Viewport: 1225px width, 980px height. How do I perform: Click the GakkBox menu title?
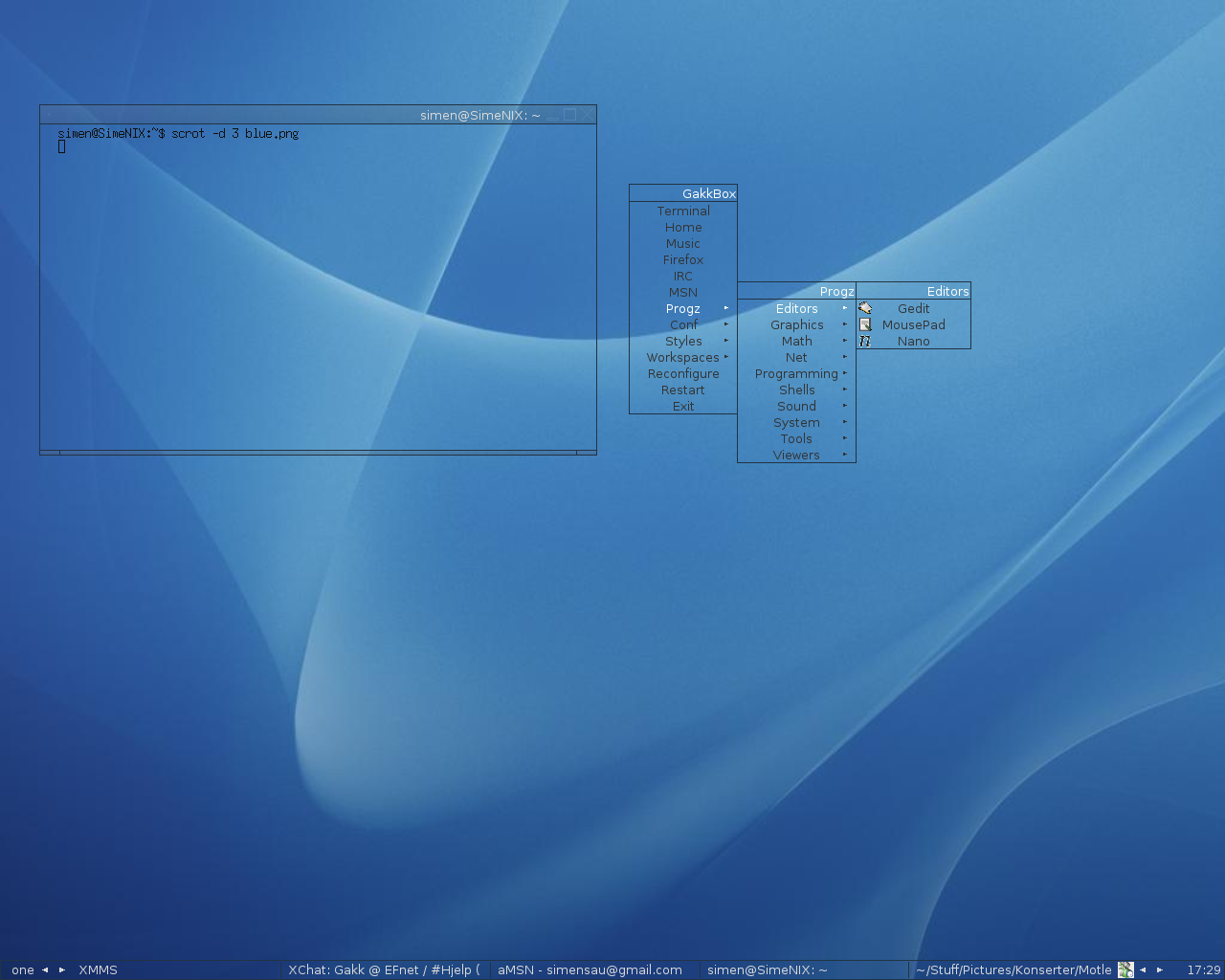683,193
